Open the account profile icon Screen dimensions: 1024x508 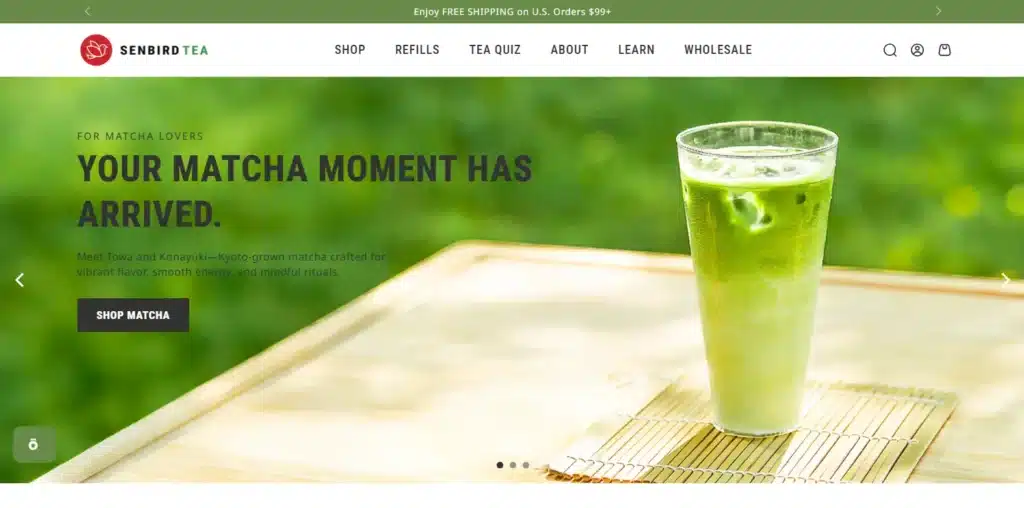[917, 50]
